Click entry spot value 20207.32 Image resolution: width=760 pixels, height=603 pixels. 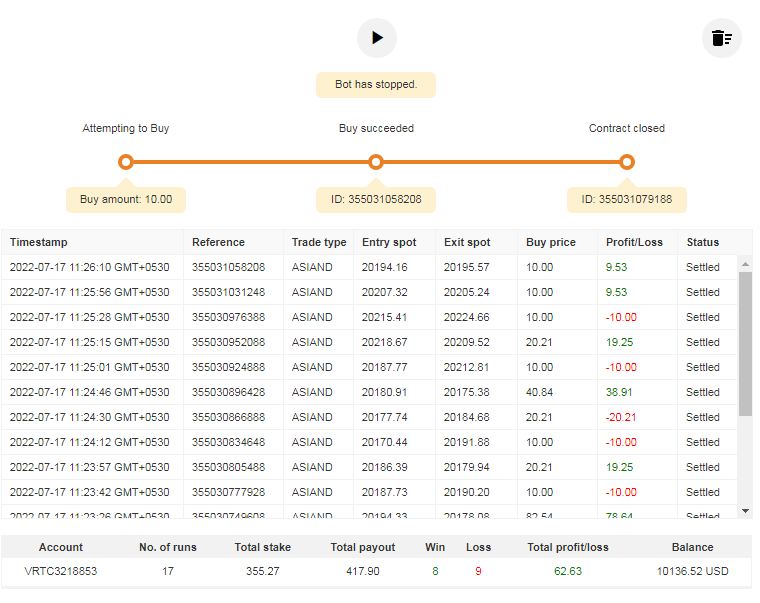click(x=384, y=292)
